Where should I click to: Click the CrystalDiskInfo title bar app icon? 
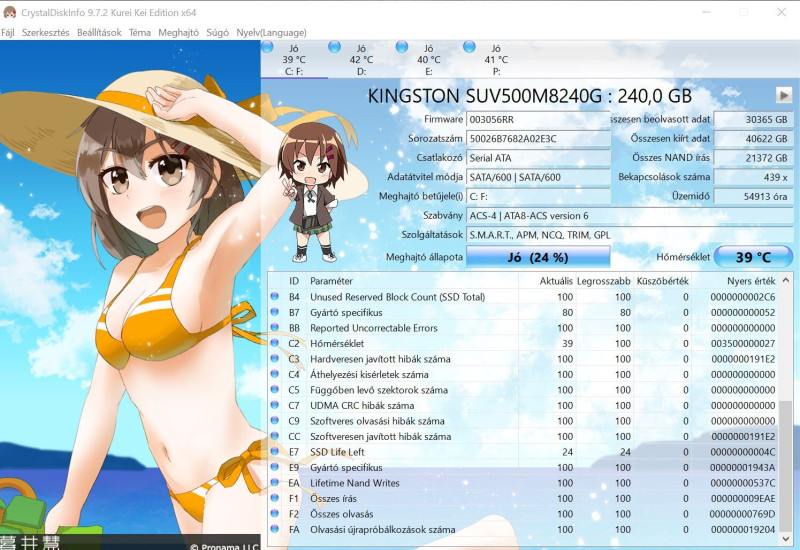(9, 12)
